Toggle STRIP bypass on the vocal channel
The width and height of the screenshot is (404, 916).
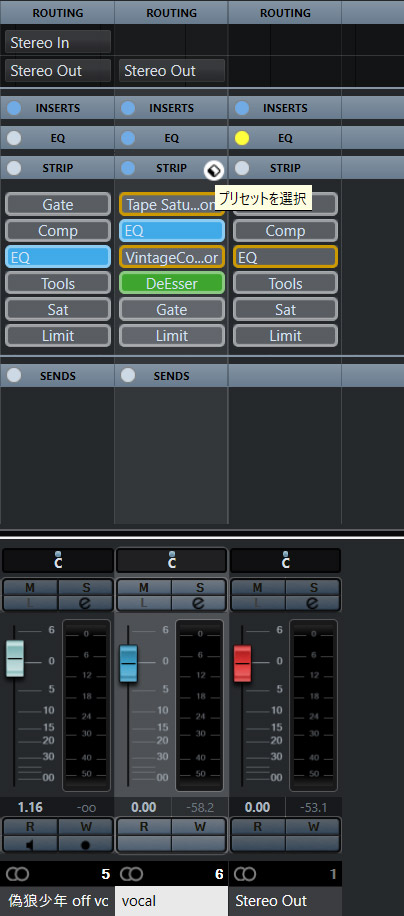click(128, 168)
